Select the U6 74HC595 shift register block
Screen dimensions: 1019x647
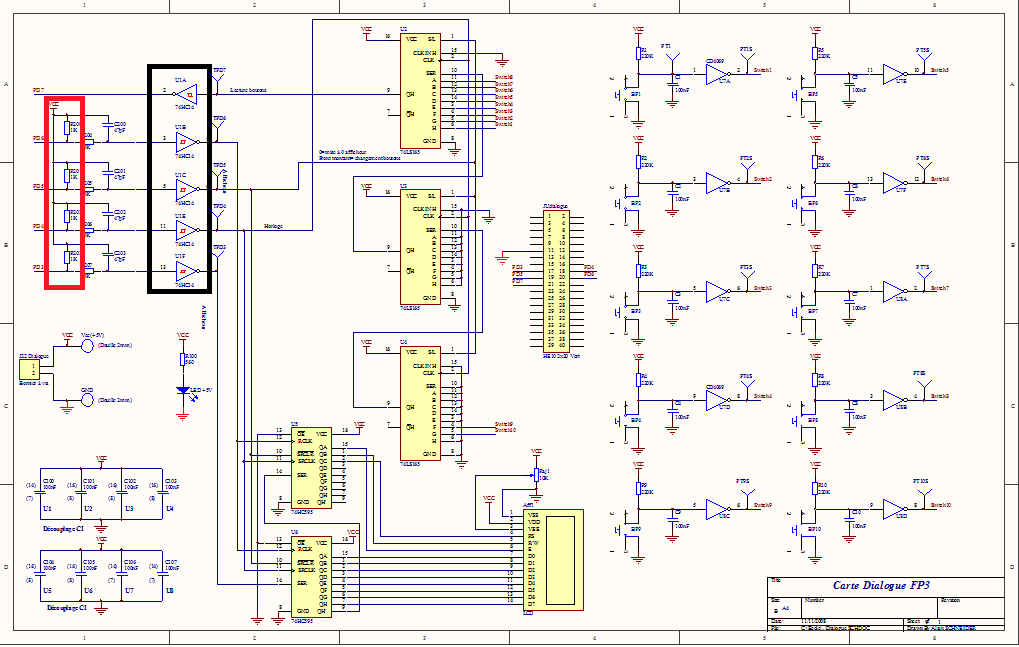click(311, 577)
